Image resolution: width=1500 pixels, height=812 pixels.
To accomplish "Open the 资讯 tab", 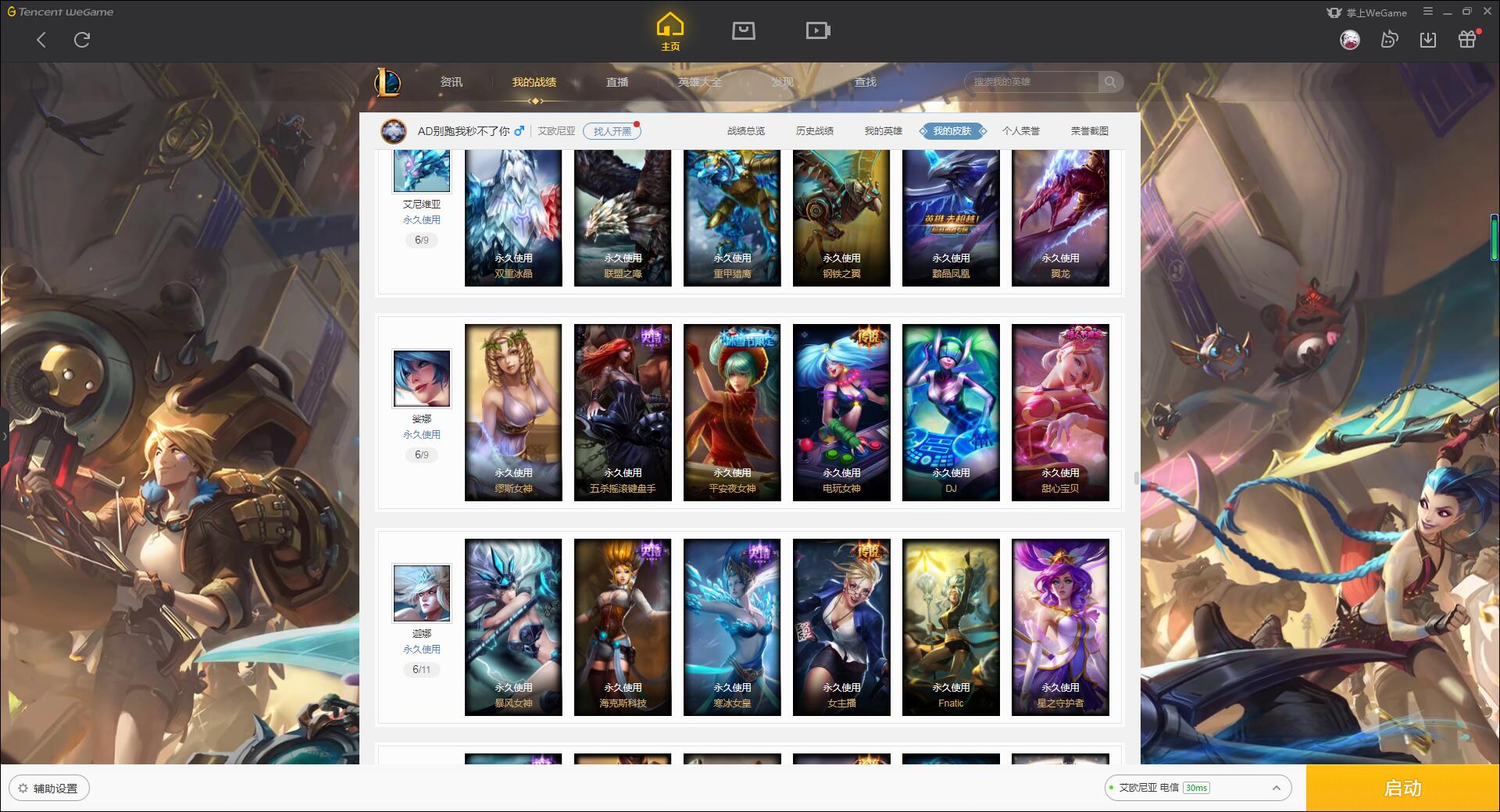I will [452, 82].
